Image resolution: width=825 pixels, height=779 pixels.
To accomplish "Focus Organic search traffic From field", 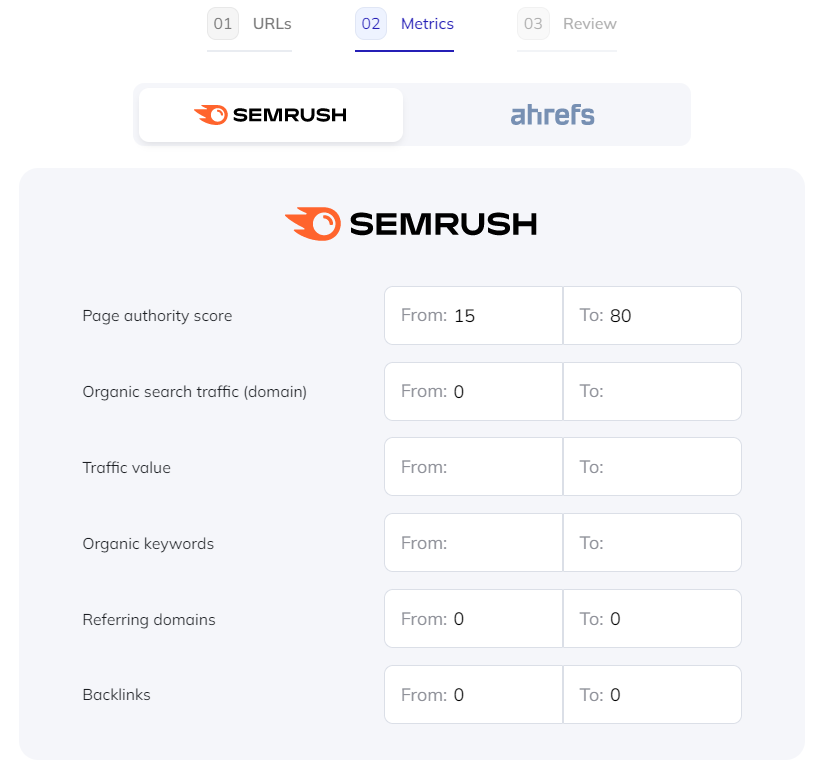I will pyautogui.click(x=474, y=391).
